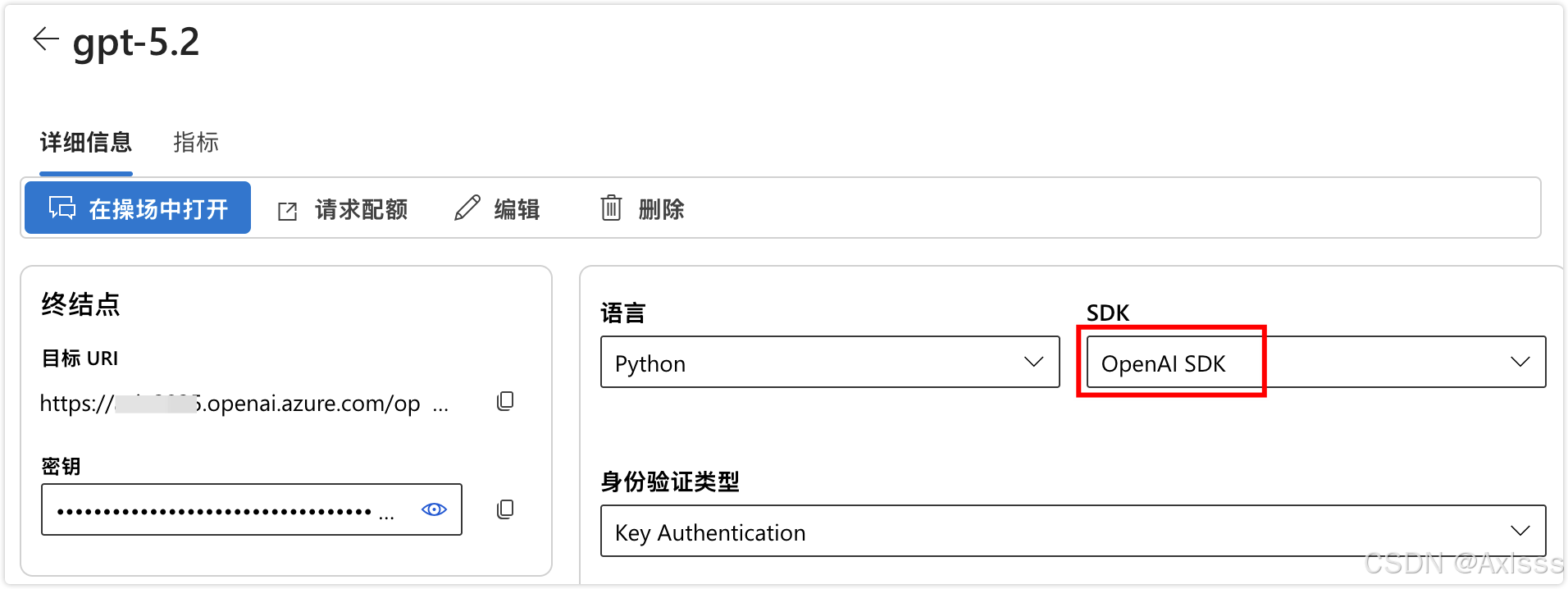Copy the target URI to clipboard

coord(505,401)
